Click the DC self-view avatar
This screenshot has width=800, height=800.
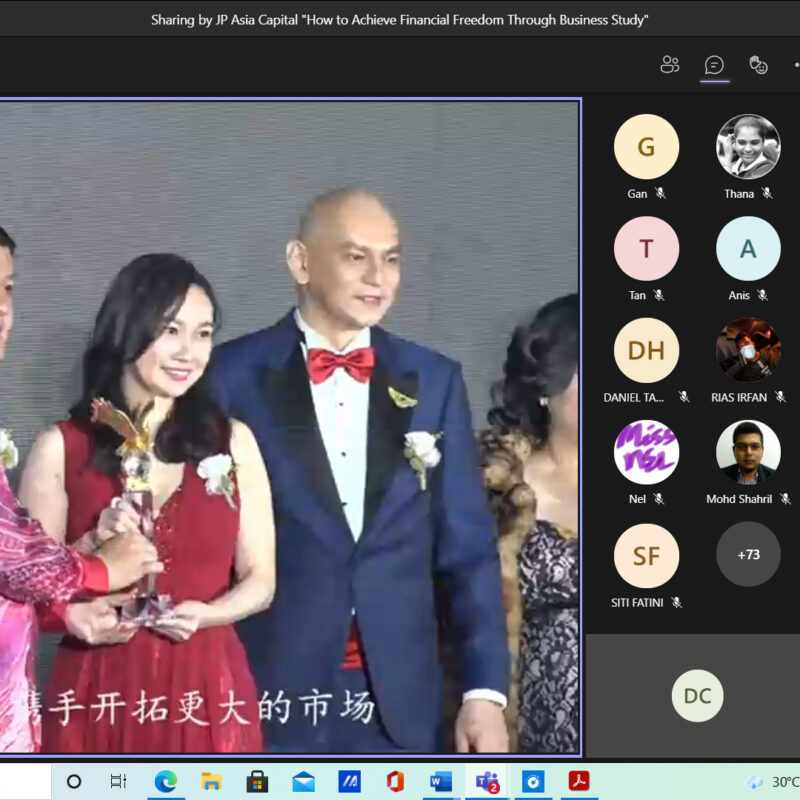point(697,696)
